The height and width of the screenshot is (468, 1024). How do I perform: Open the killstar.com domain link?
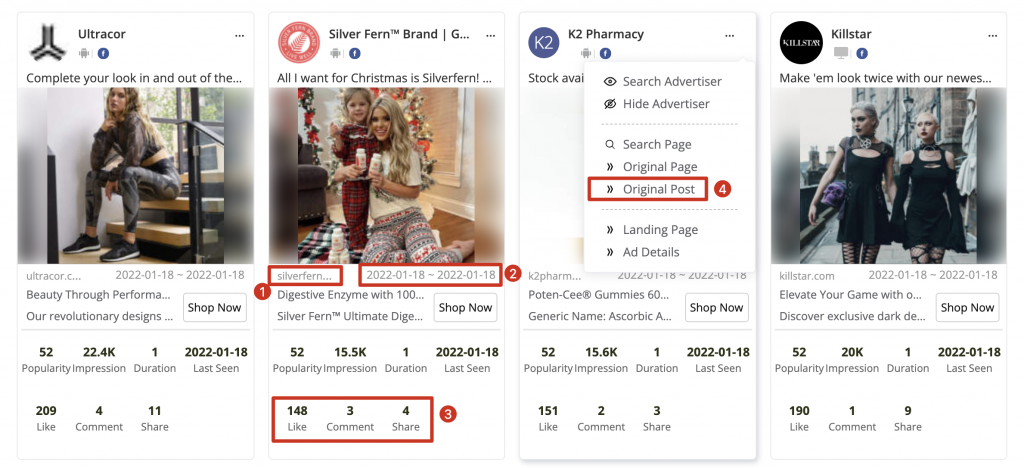[x=806, y=275]
